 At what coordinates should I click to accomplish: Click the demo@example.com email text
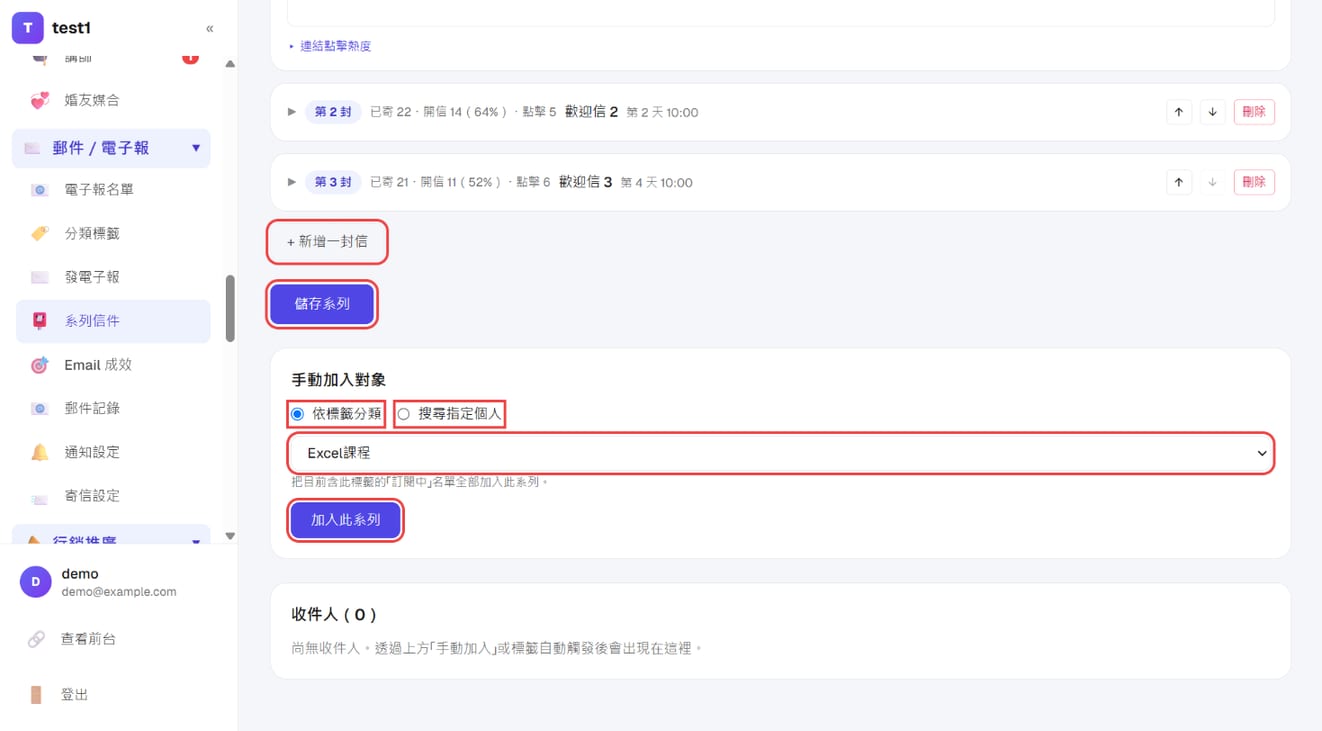(119, 592)
